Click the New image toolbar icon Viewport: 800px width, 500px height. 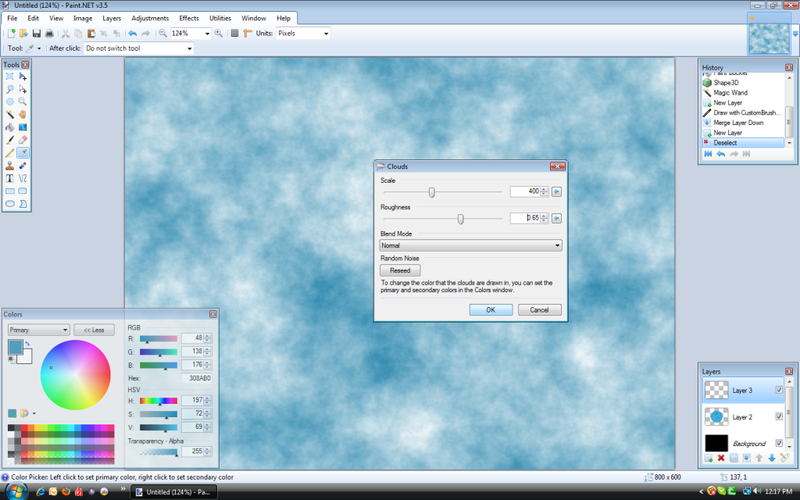[x=11, y=33]
